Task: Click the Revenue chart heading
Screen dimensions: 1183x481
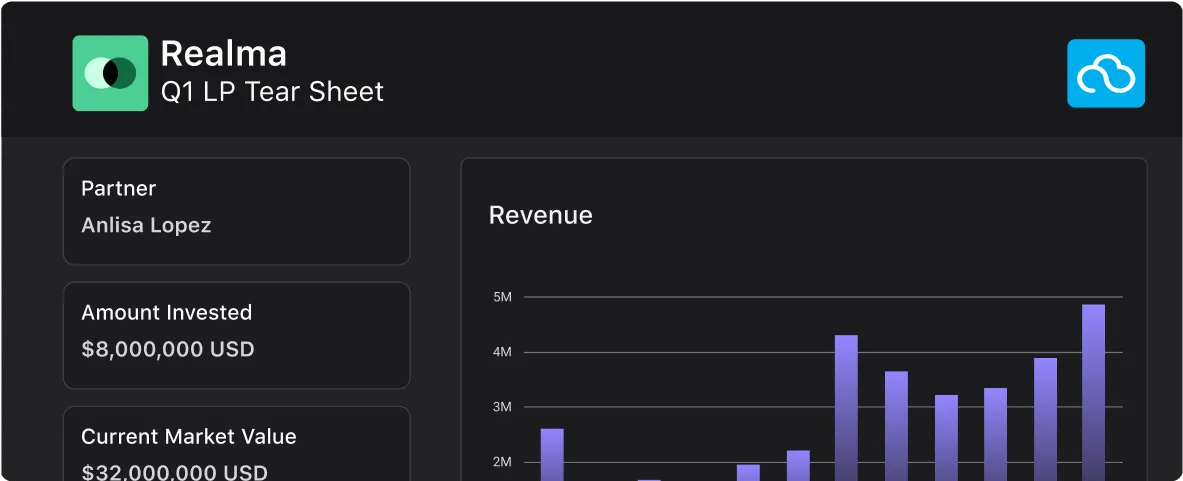Action: 541,216
